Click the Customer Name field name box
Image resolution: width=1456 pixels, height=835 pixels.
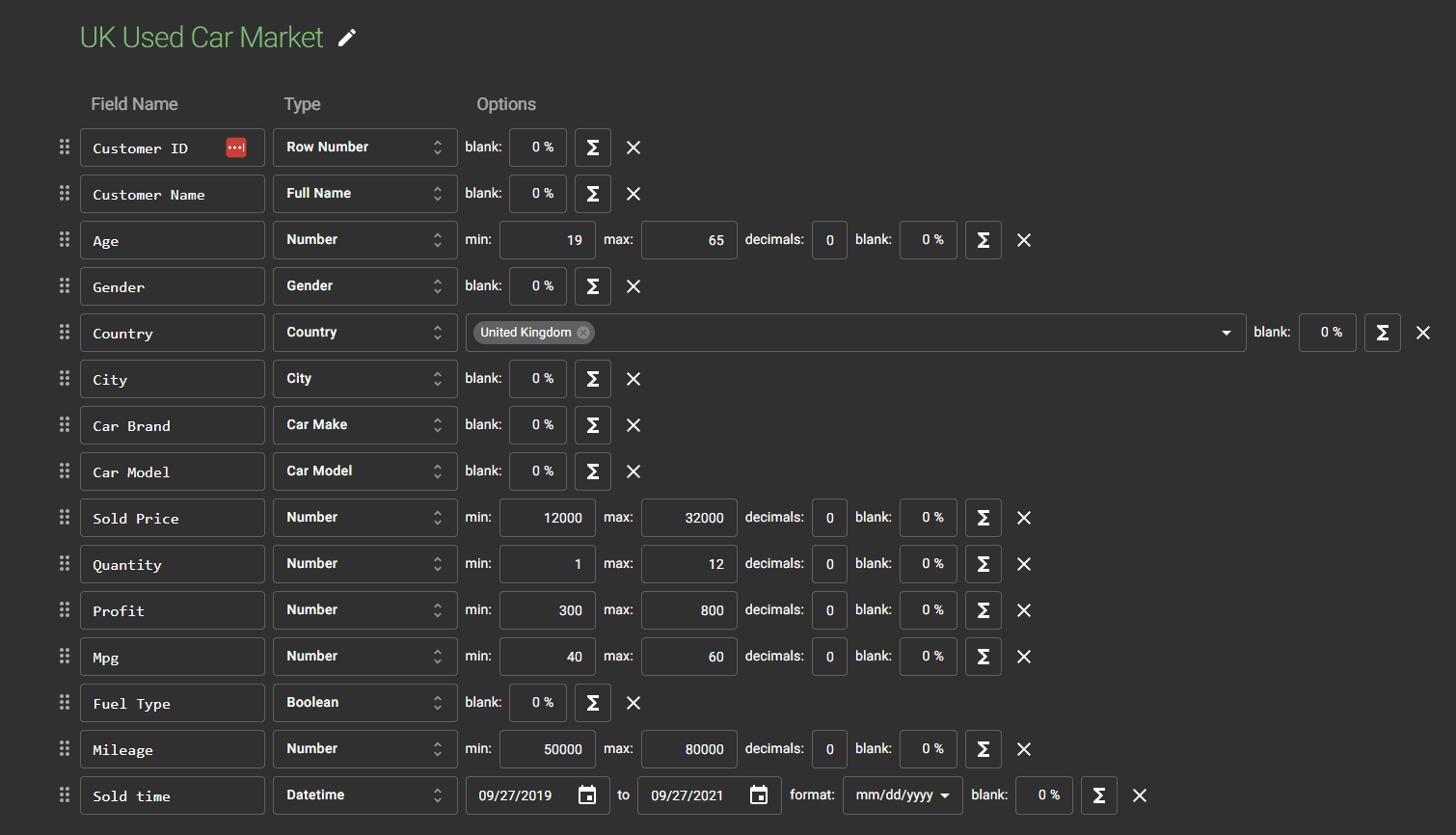tap(173, 194)
